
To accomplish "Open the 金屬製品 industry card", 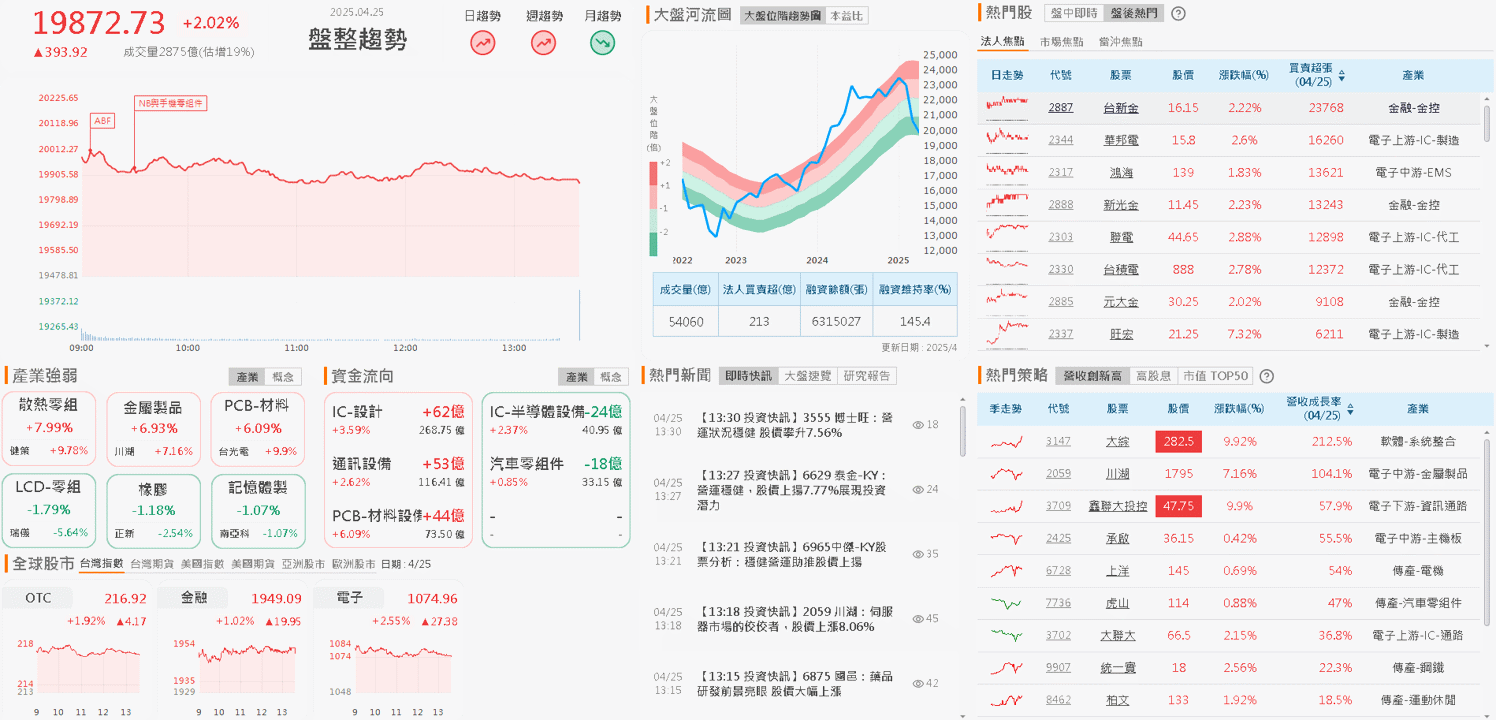I will click(x=153, y=428).
